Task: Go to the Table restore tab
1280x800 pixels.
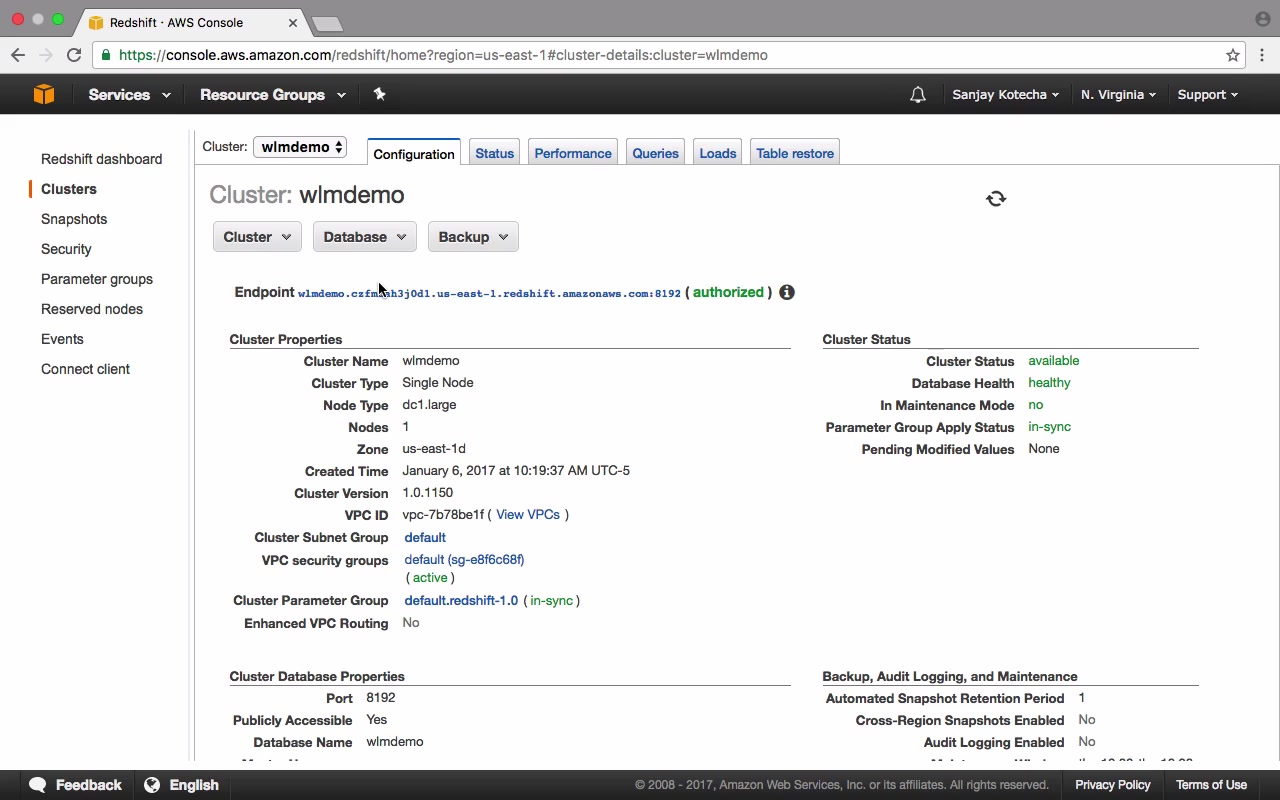Action: [795, 153]
